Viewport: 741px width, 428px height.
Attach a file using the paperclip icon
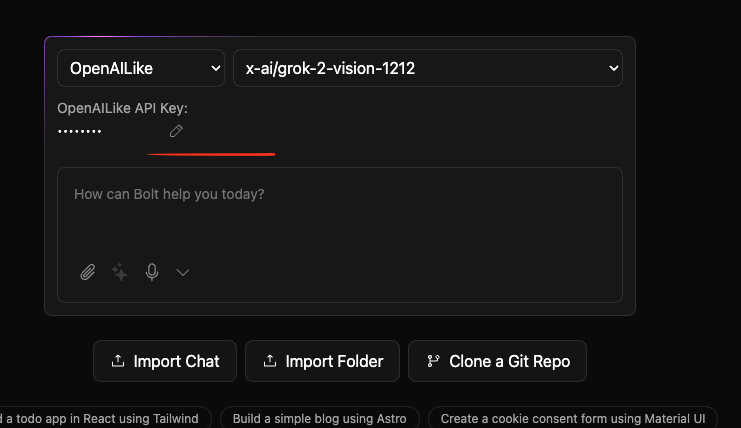[x=88, y=271]
